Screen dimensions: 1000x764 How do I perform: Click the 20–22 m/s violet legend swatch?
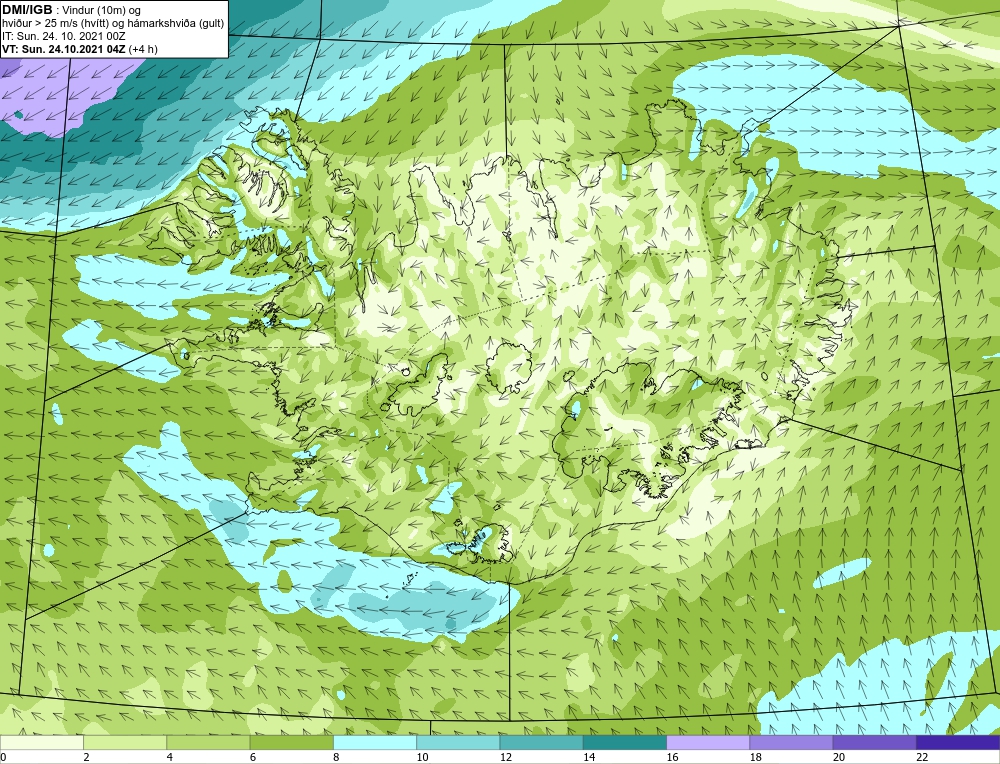874,742
